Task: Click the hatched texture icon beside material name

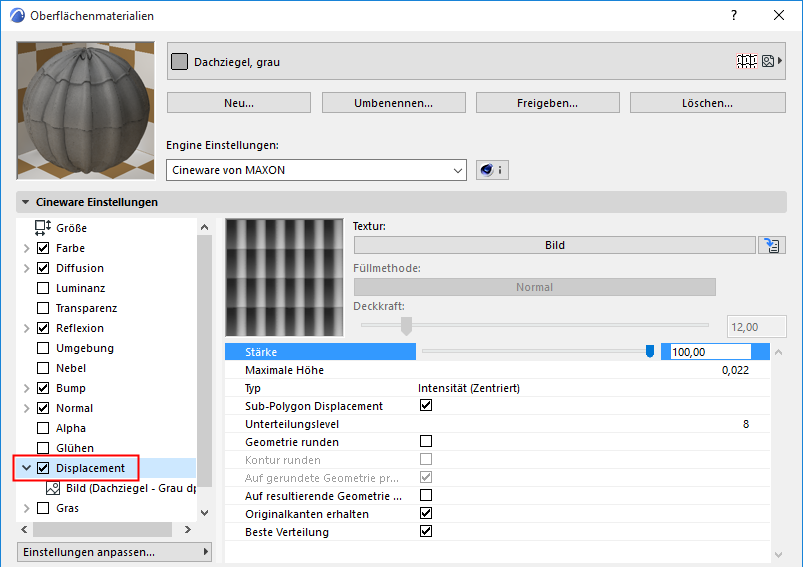Action: click(x=747, y=61)
